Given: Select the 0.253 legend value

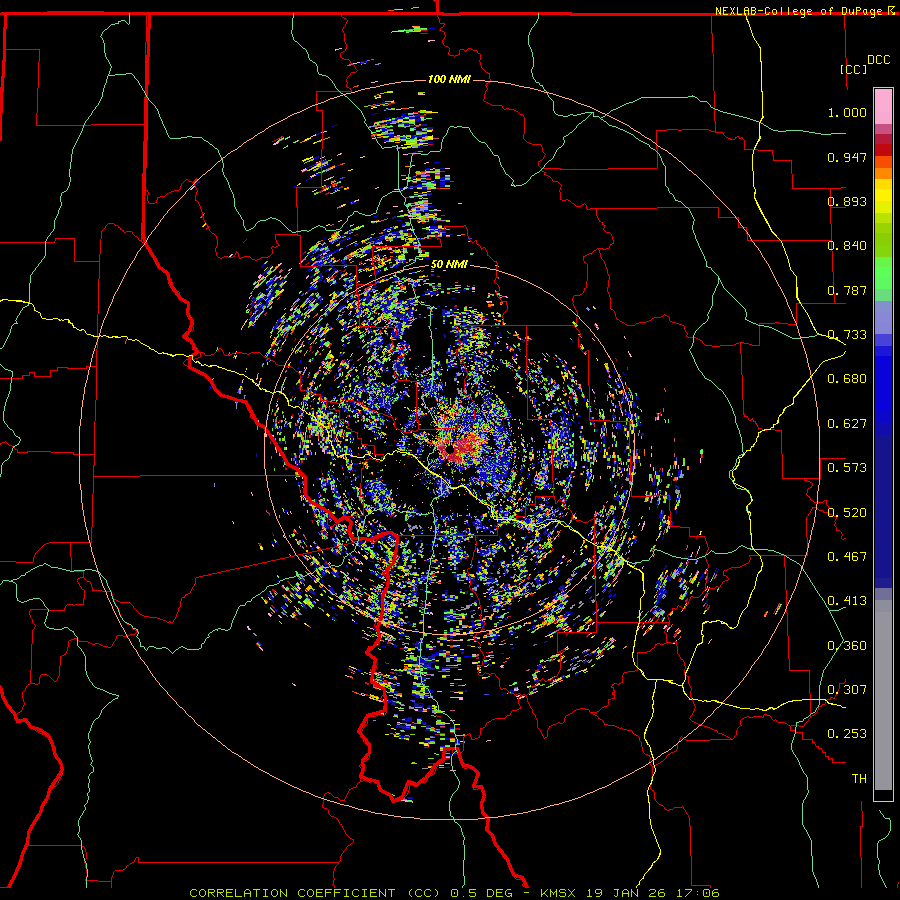Looking at the screenshot, I should 847,734.
